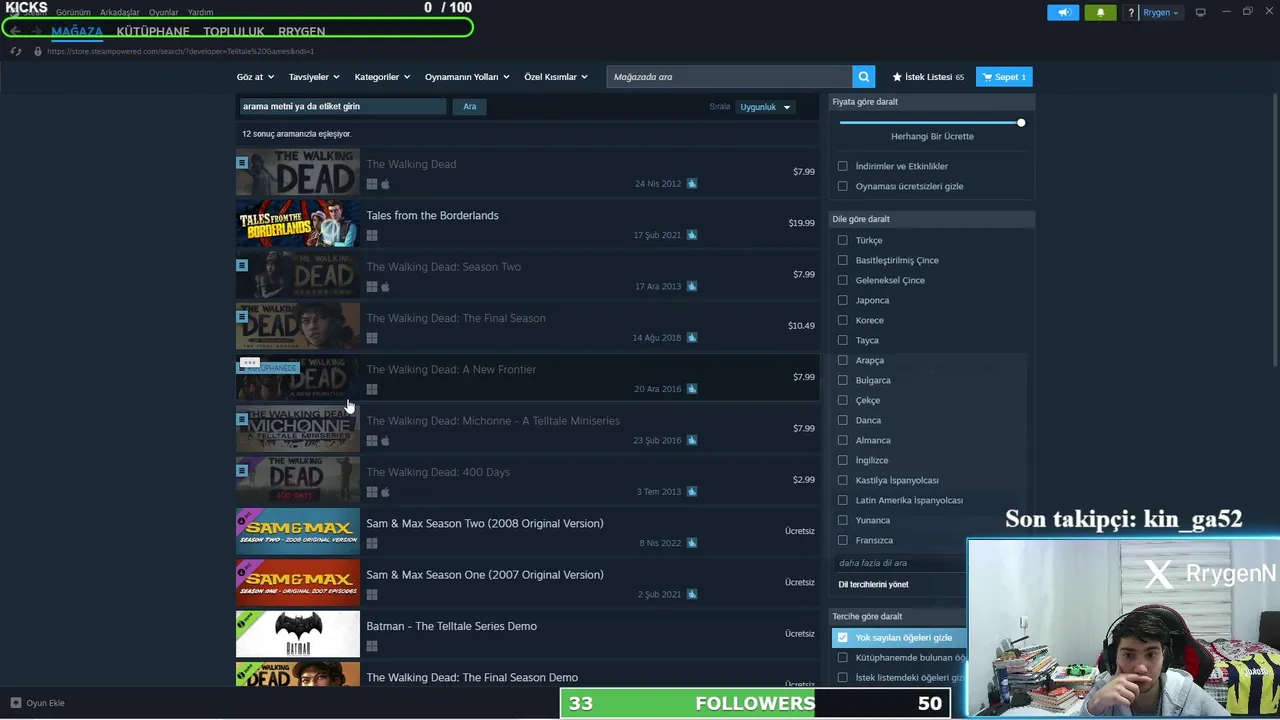Uncheck Yok sayılan öğeleri gizle
Viewport: 1280px width, 720px height.
pos(842,637)
